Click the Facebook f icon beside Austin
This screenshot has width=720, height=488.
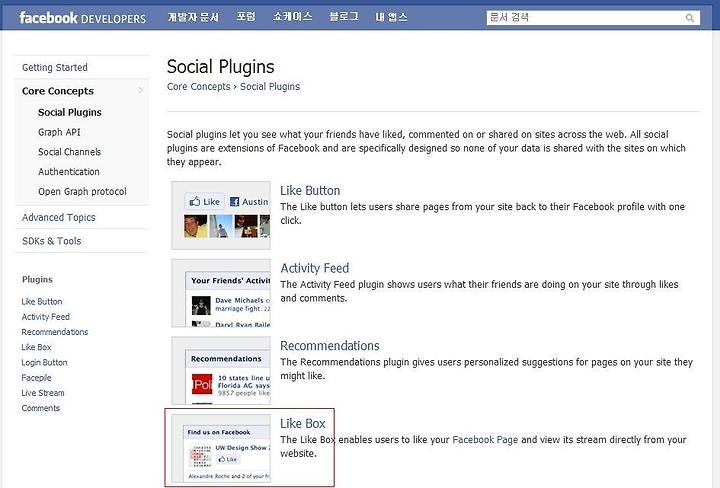coord(234,202)
